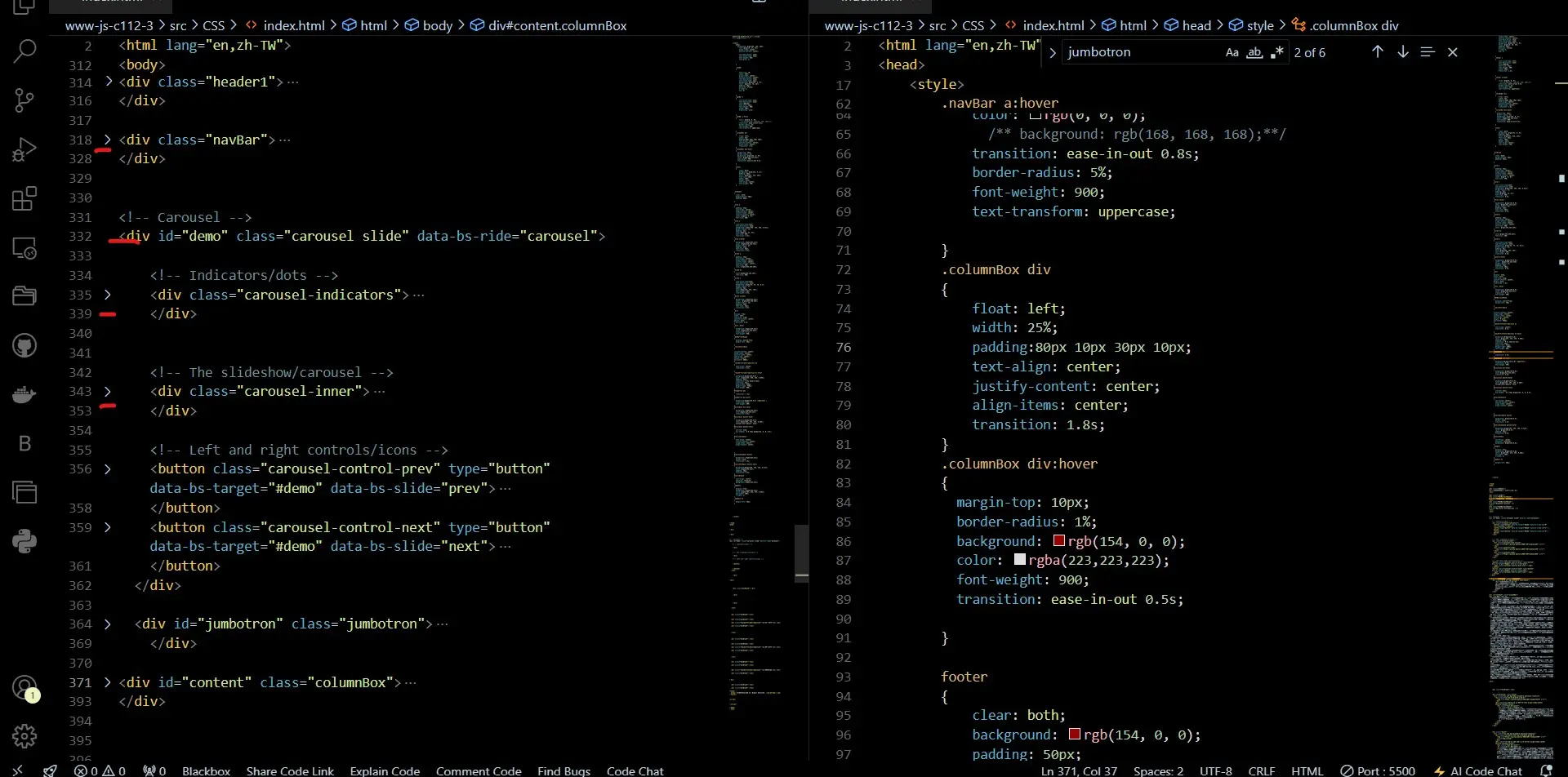Screen dimensions: 1568x777
Task: Expand the Replace field in find widget
Action: point(1053,52)
